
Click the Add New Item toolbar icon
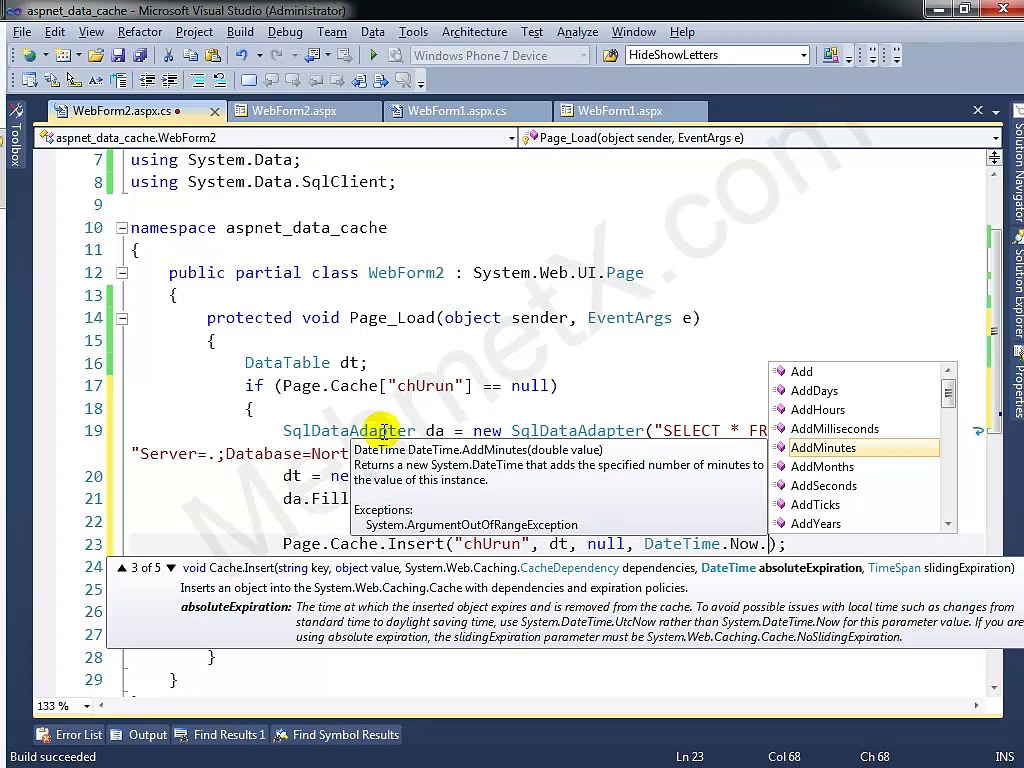[x=63, y=56]
